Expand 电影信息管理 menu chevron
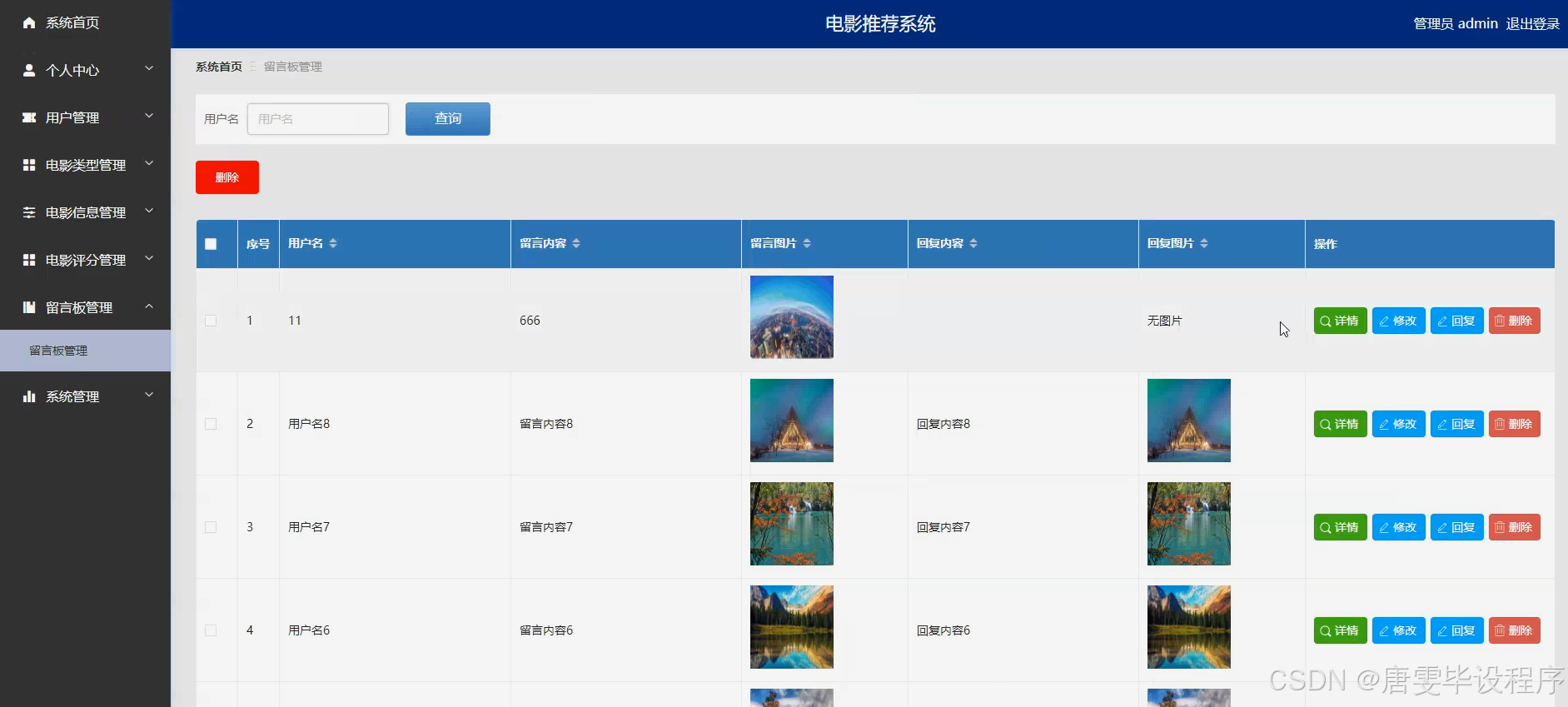This screenshot has width=1568, height=707. (149, 211)
